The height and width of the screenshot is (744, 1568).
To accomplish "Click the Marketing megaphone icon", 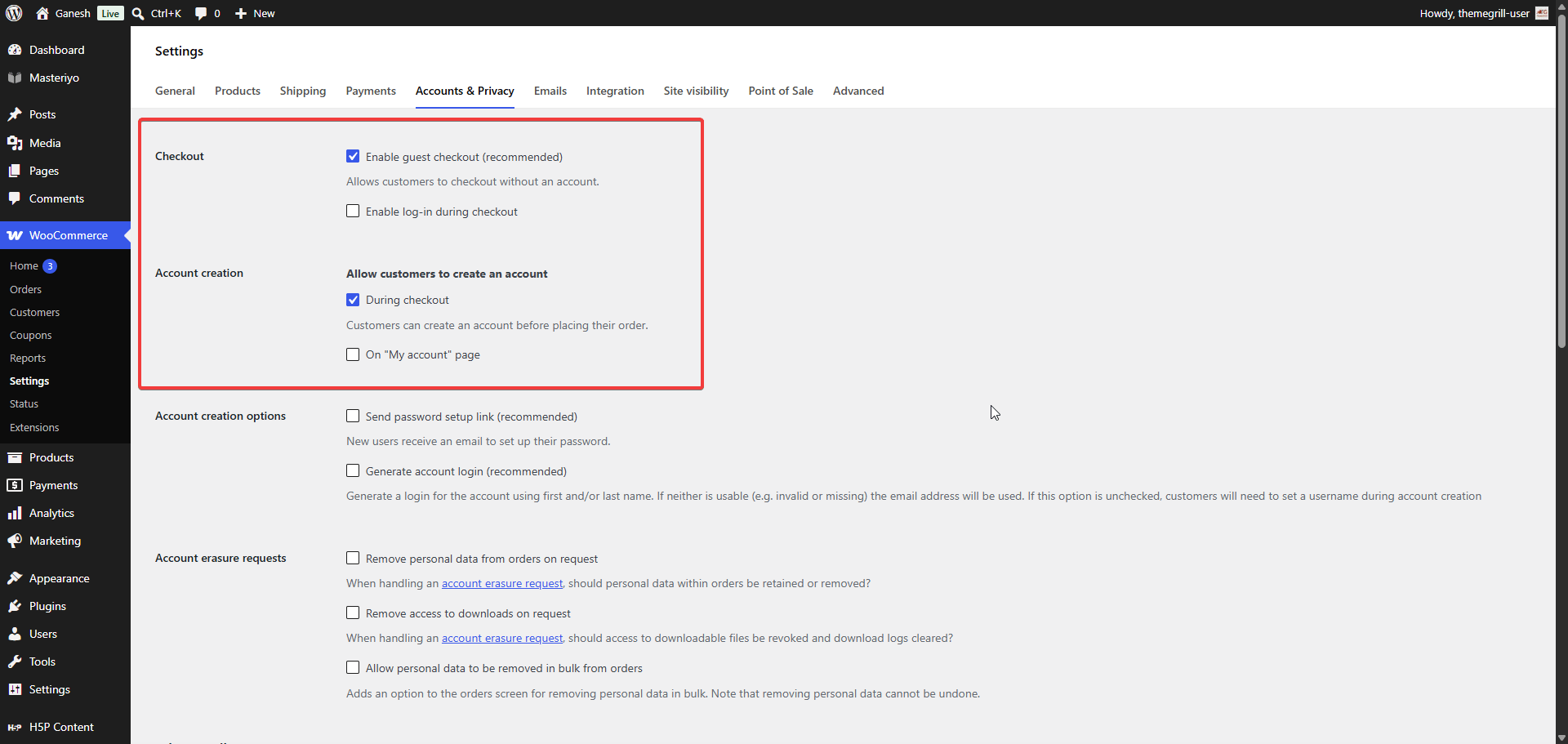I will click(x=15, y=541).
